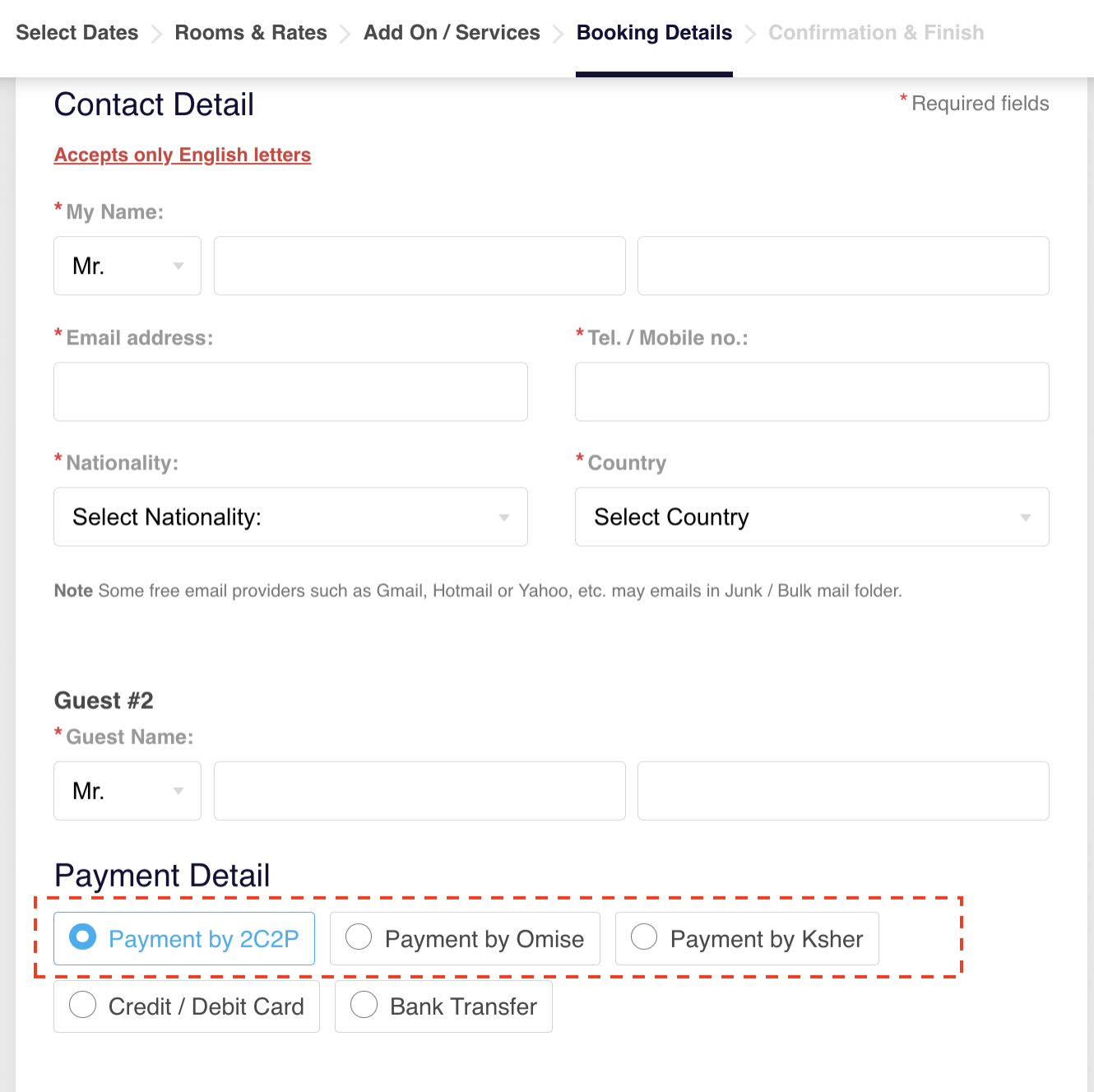Click Guest #2 first name field
The image size is (1094, 1092).
click(x=420, y=791)
